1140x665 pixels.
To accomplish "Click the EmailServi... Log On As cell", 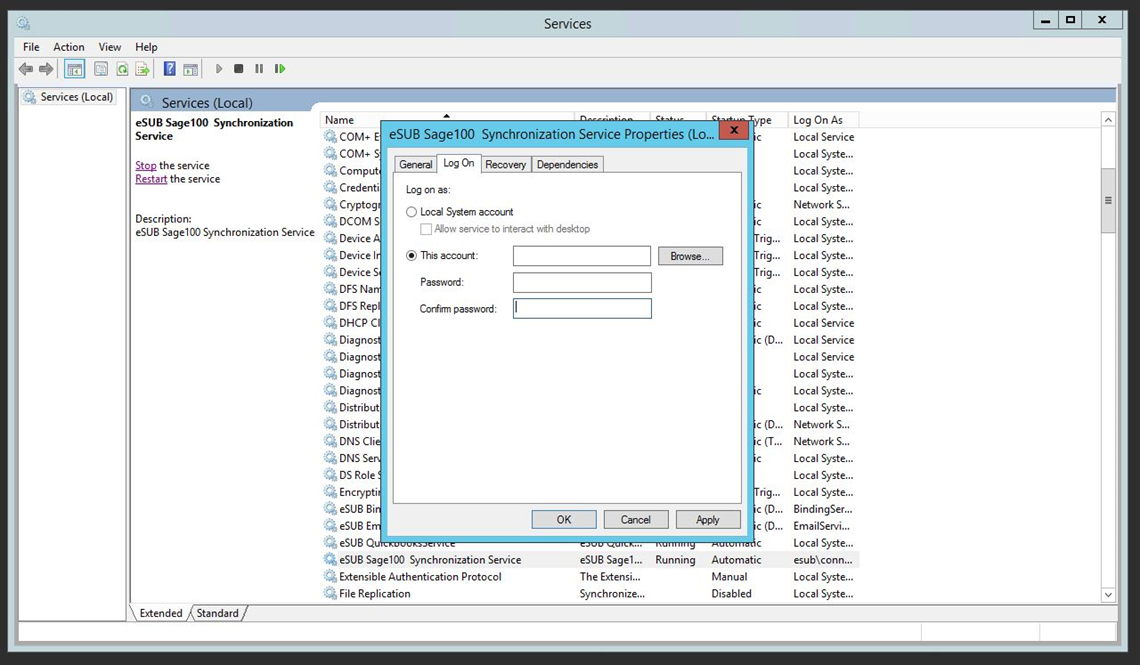I will click(x=822, y=526).
